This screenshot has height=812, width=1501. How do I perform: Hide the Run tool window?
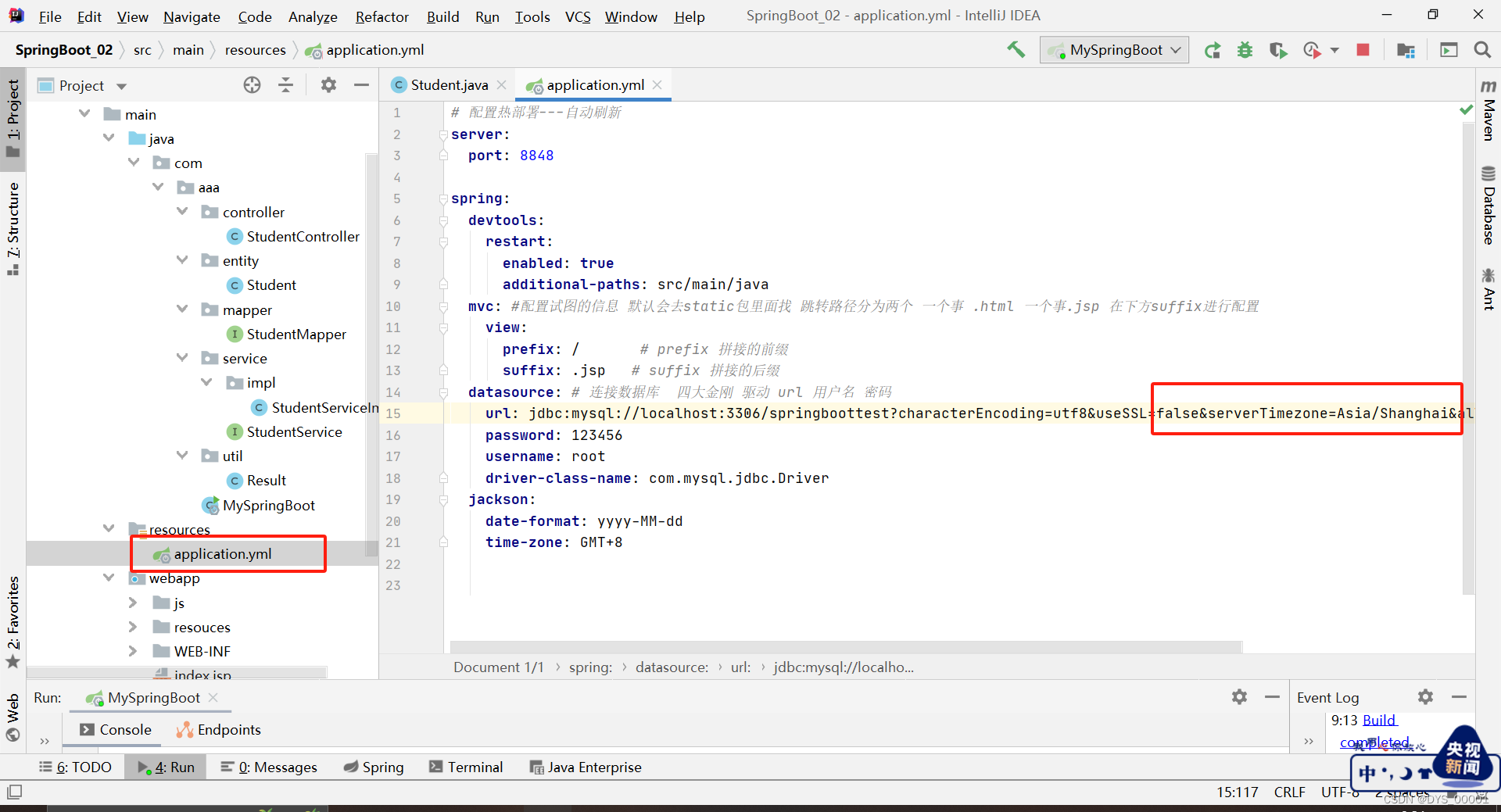coord(1272,696)
